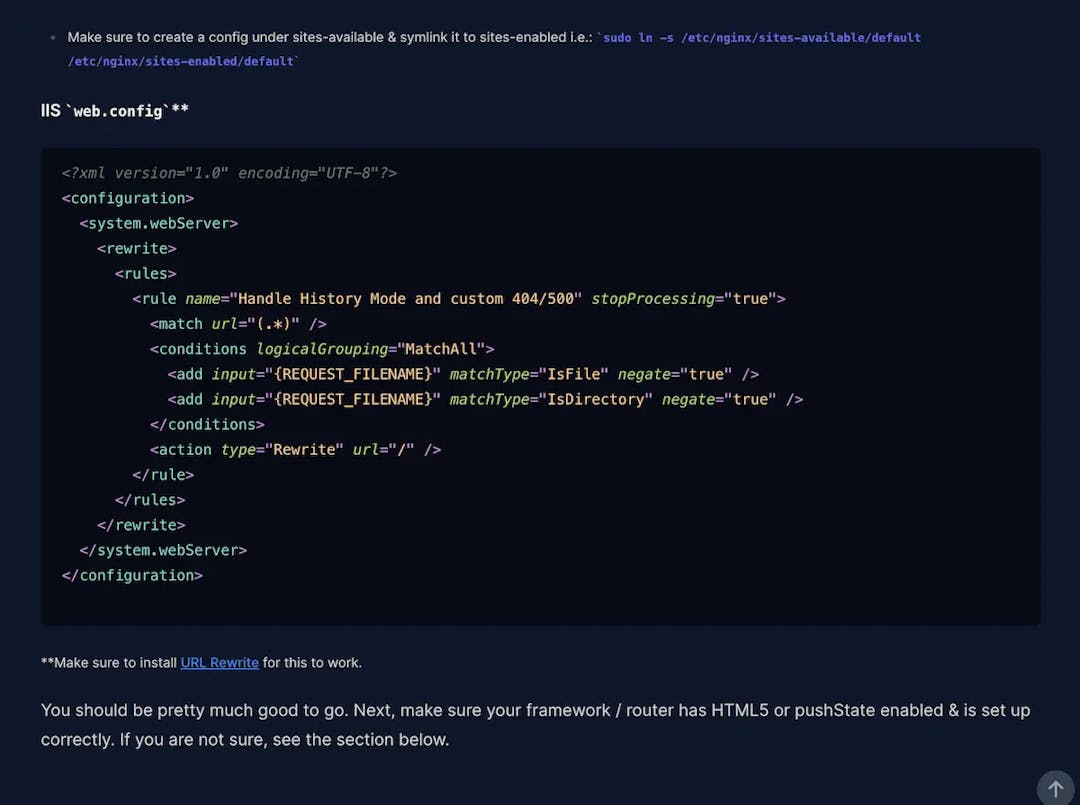Click the opening rewrite tag

(137, 248)
